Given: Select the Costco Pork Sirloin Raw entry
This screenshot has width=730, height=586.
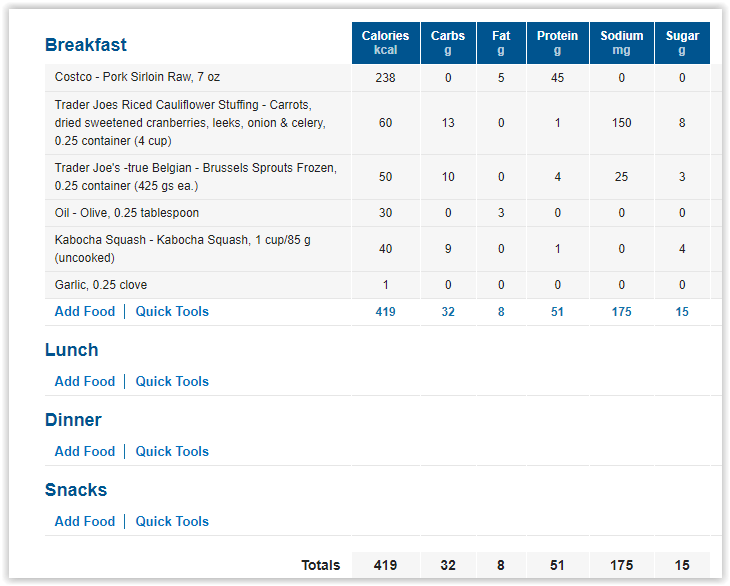Looking at the screenshot, I should (x=137, y=77).
